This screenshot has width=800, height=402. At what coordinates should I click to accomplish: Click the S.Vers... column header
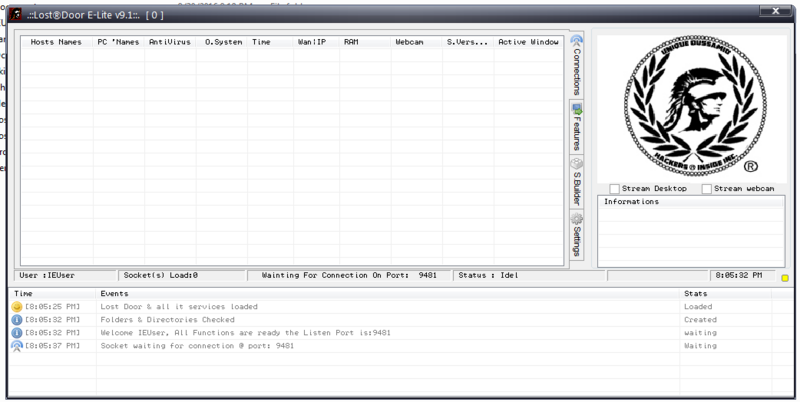point(468,42)
